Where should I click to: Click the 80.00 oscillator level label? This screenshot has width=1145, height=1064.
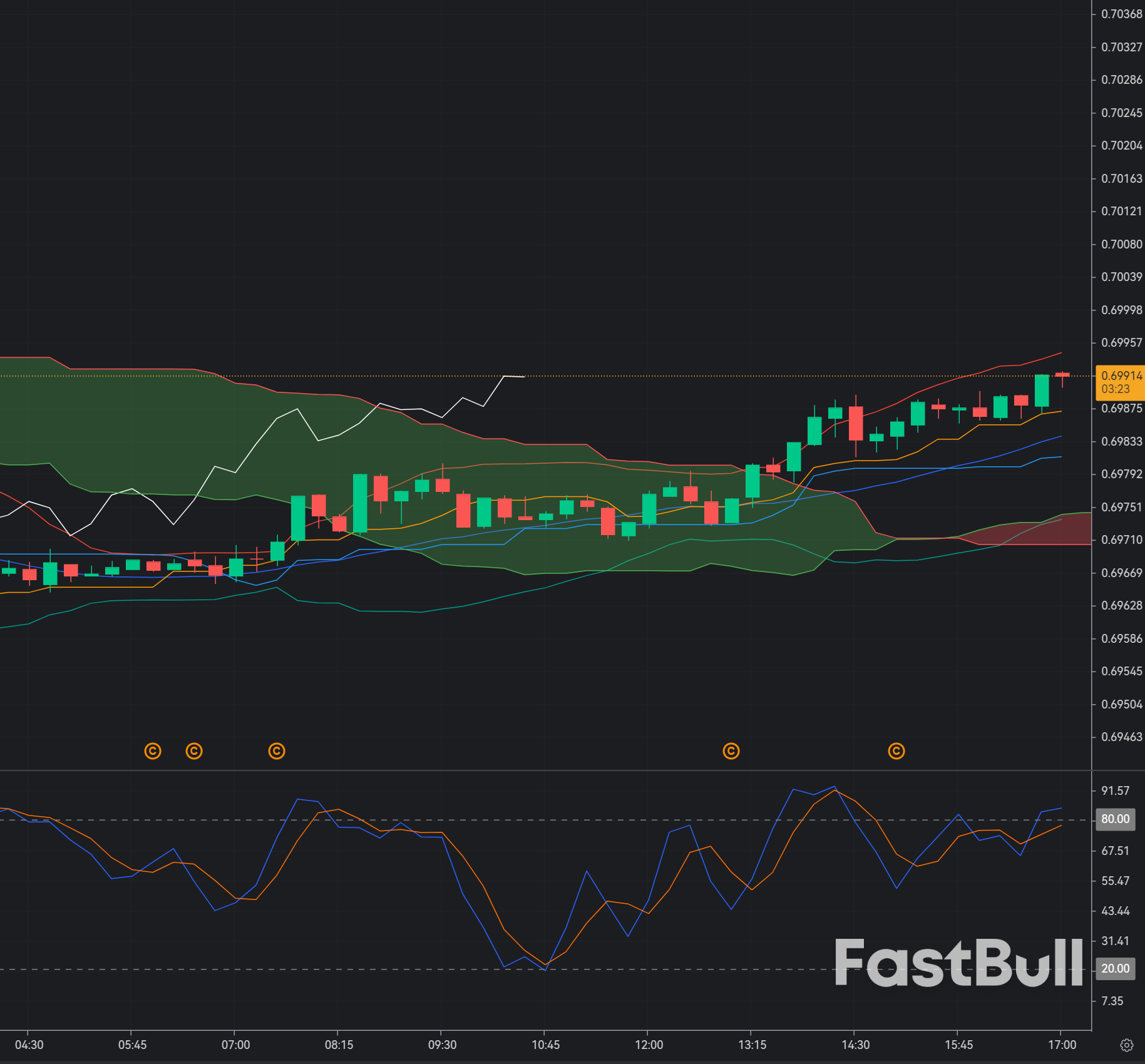pyautogui.click(x=1116, y=819)
